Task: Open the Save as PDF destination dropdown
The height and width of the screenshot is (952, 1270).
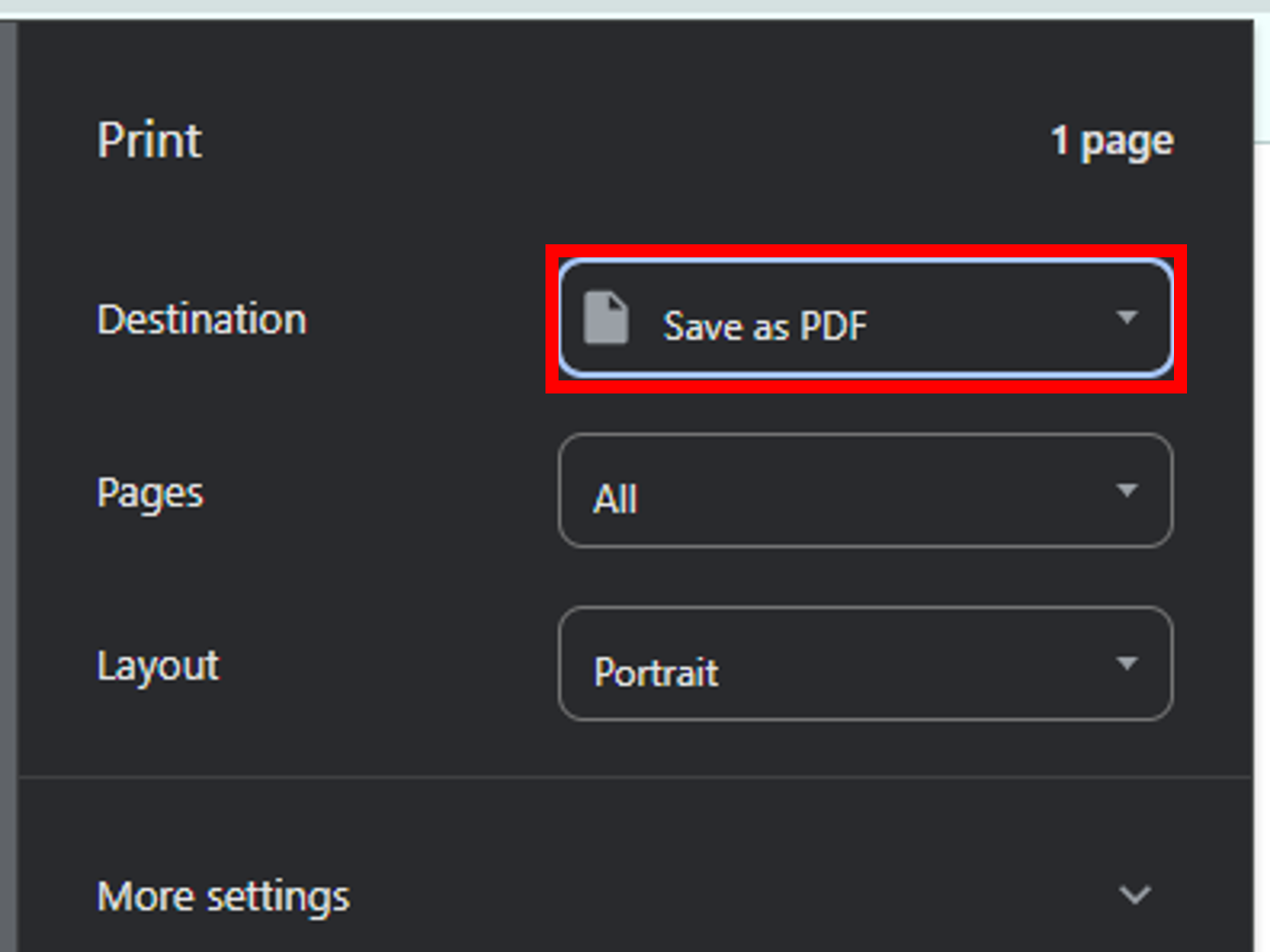Action: 864,319
